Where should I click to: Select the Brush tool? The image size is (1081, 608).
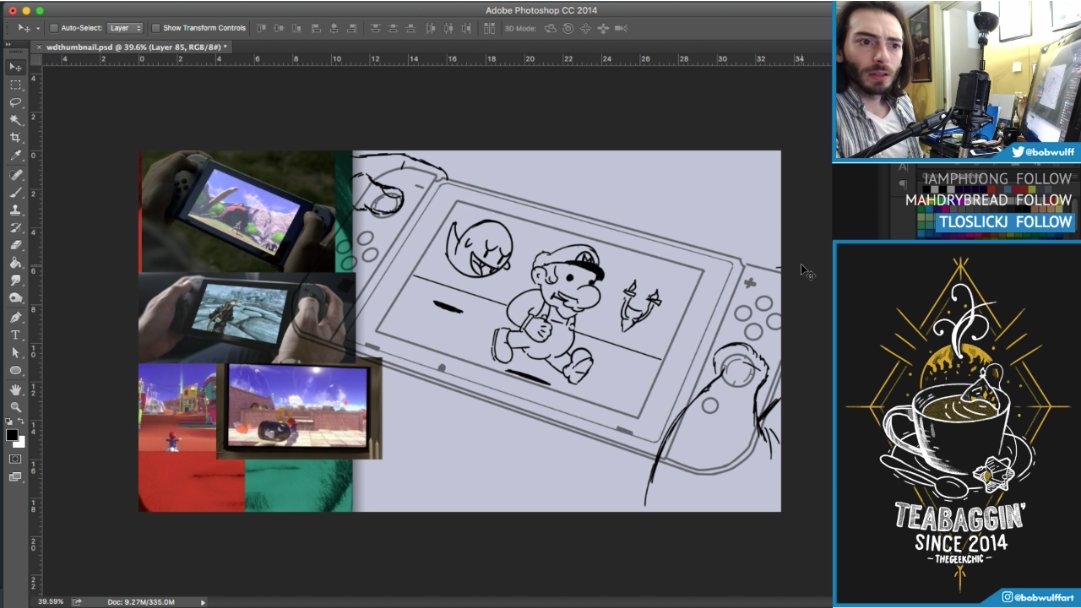(x=15, y=192)
